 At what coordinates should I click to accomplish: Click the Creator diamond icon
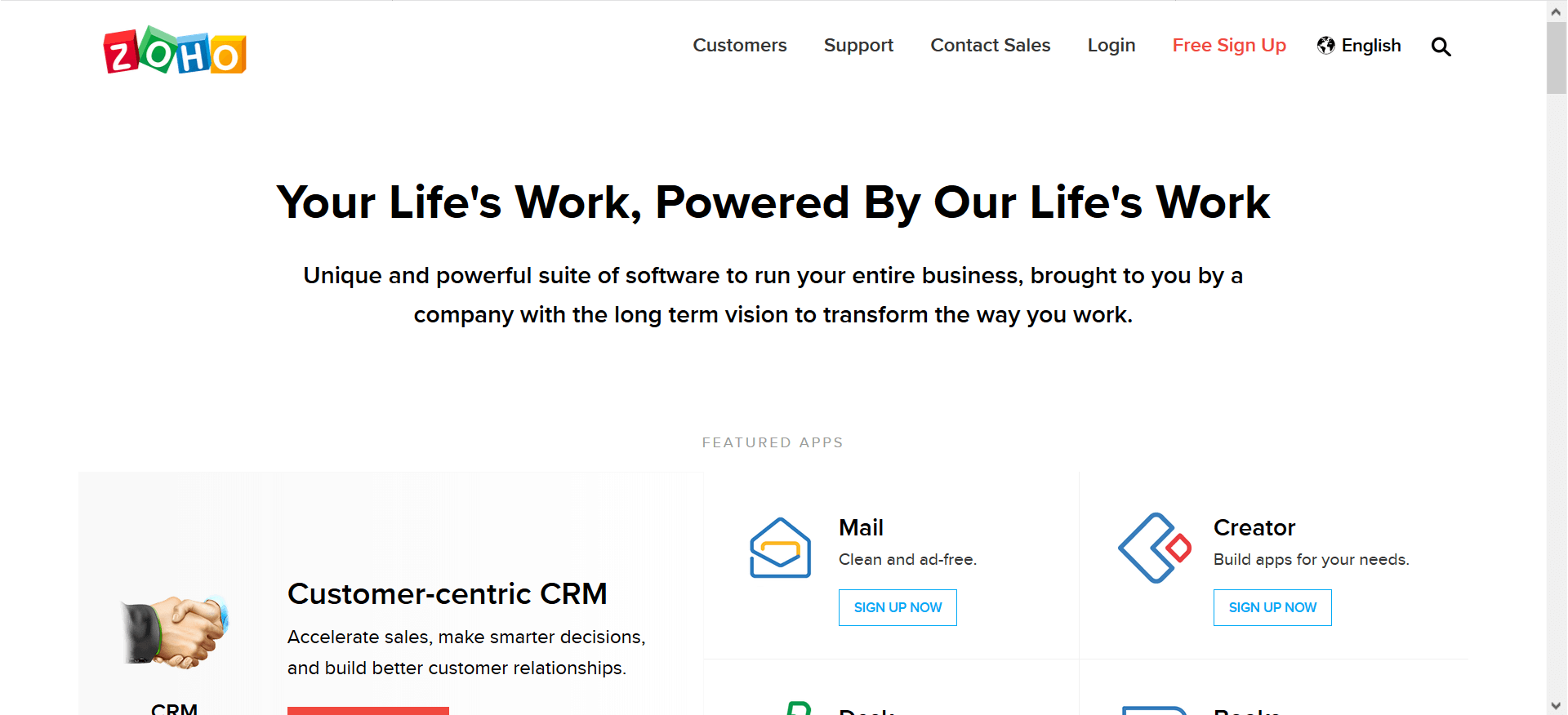(1155, 548)
